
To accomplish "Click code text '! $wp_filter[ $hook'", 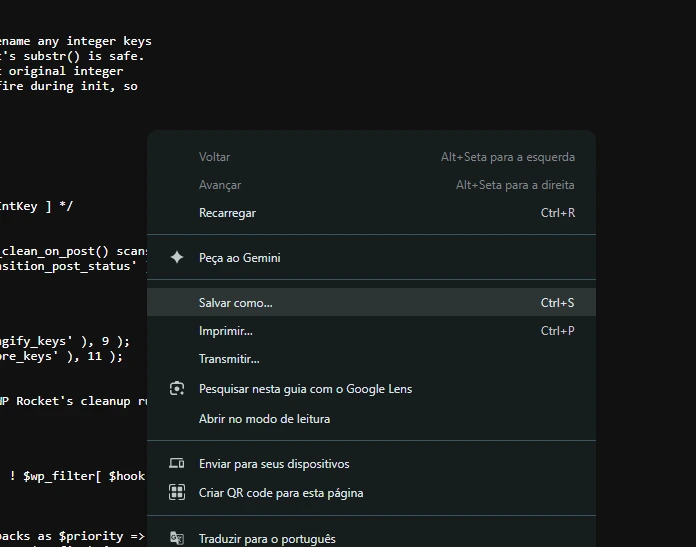I will pyautogui.click(x=77, y=476).
